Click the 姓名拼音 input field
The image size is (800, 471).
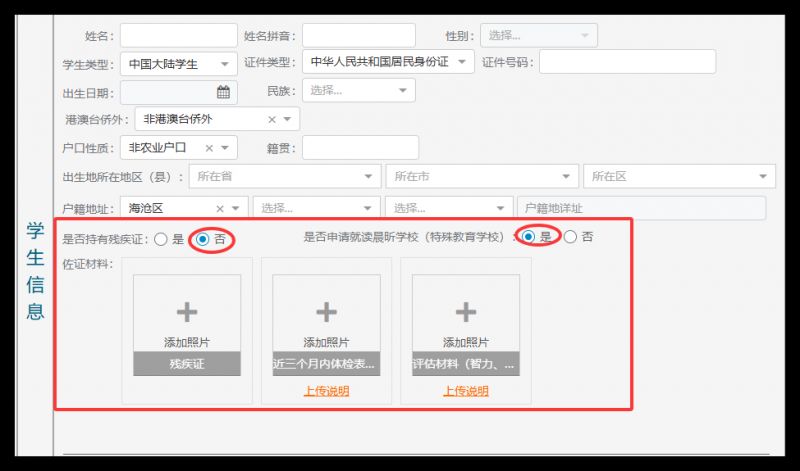click(x=359, y=35)
